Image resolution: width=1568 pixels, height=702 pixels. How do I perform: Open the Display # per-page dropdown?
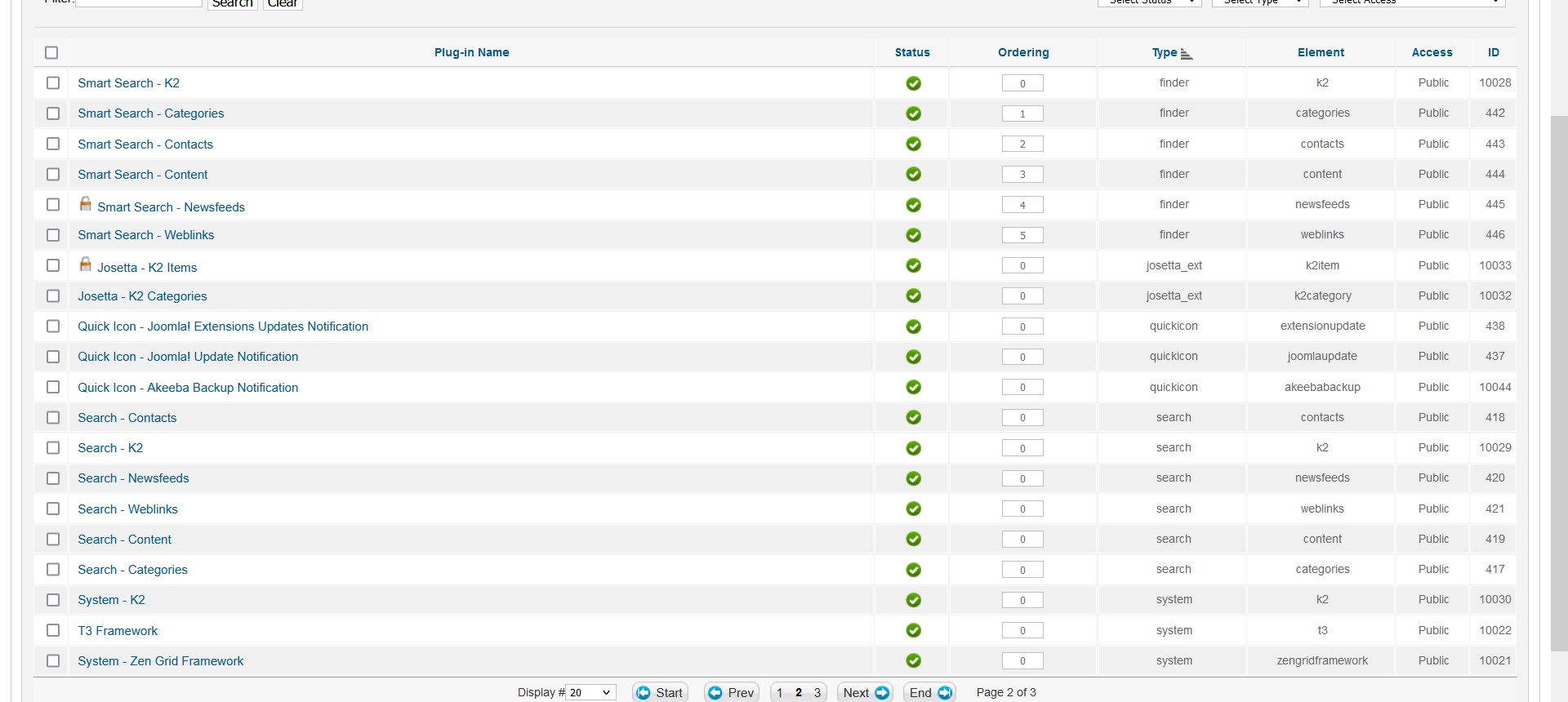coord(590,692)
